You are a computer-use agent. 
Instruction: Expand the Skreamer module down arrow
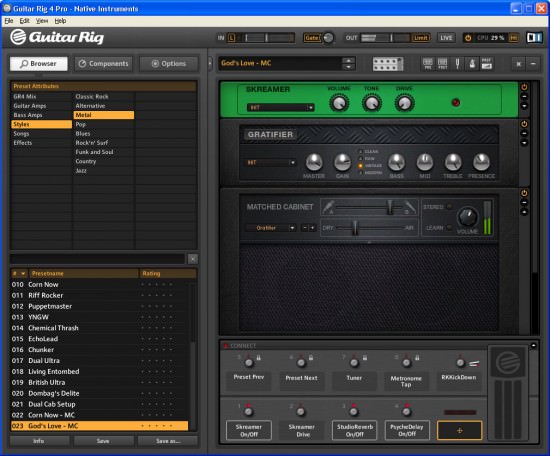(524, 106)
